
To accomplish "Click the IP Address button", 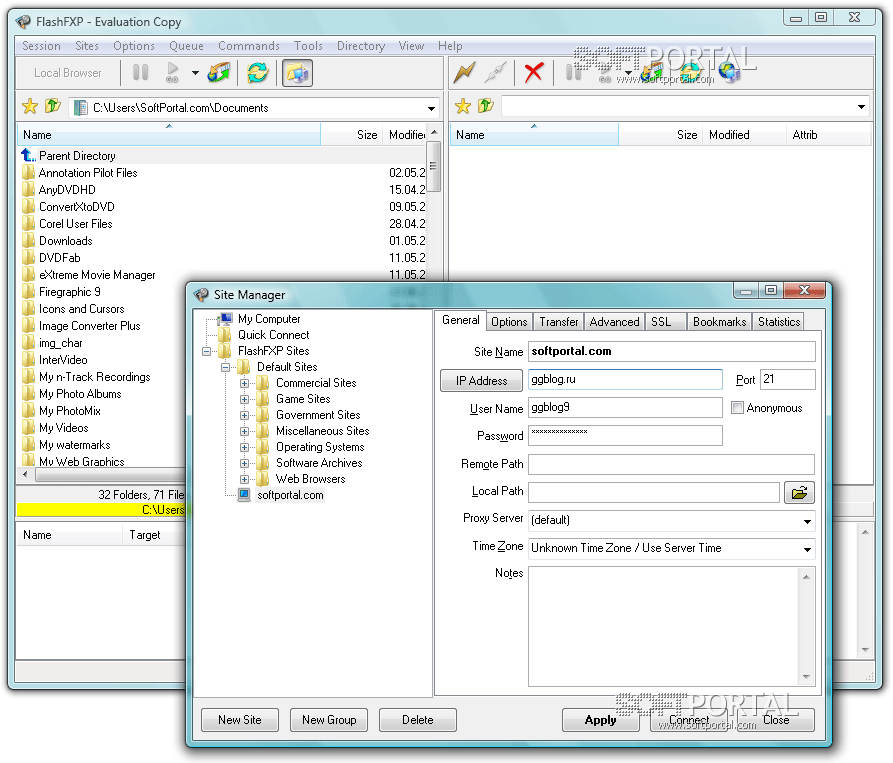I will (481, 380).
